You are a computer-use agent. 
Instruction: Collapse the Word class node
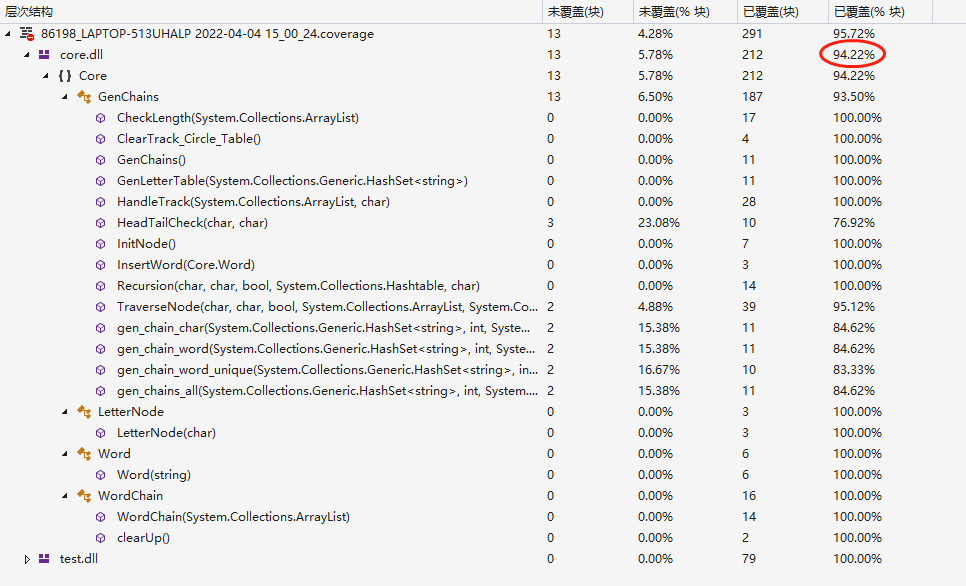(65, 454)
